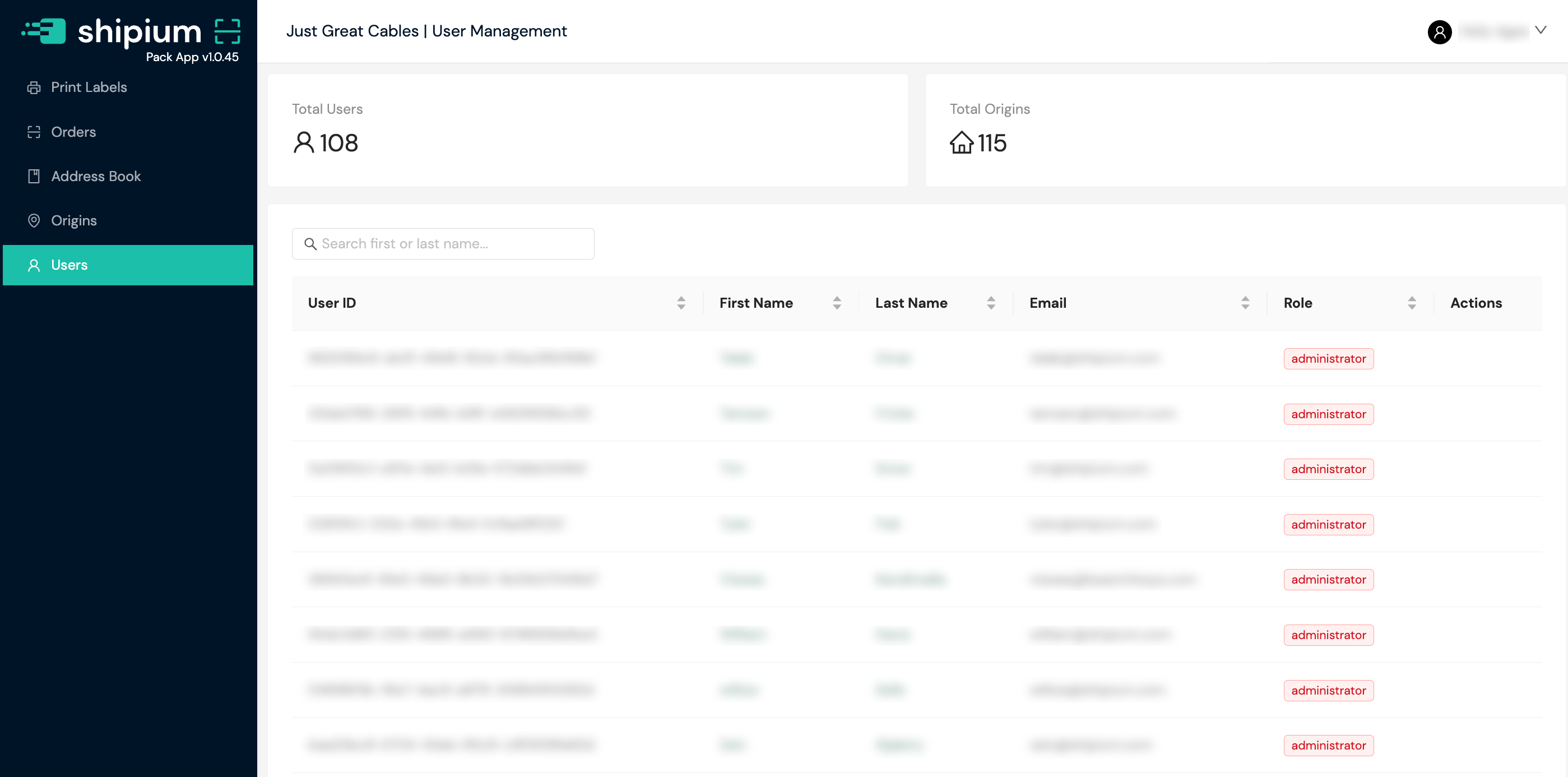Click the Shipium logo icon
This screenshot has height=777, width=1568.
click(44, 31)
